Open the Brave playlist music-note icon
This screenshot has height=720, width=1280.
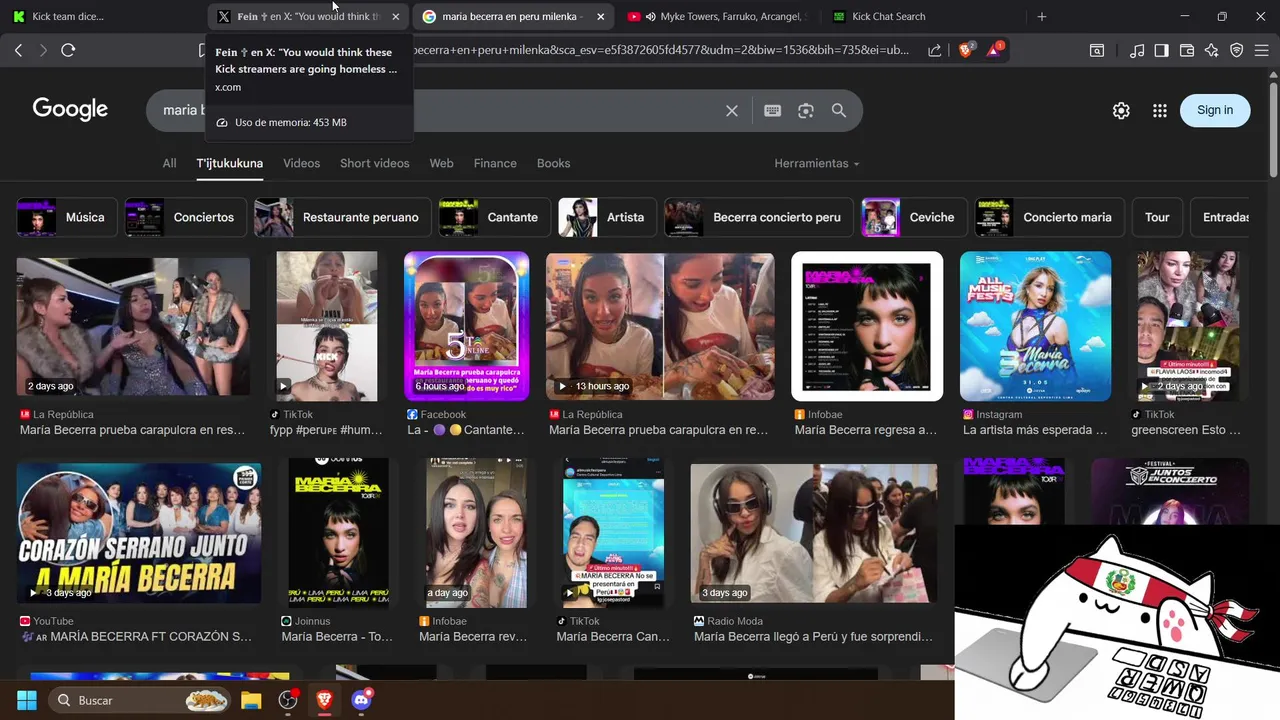[x=1137, y=50]
